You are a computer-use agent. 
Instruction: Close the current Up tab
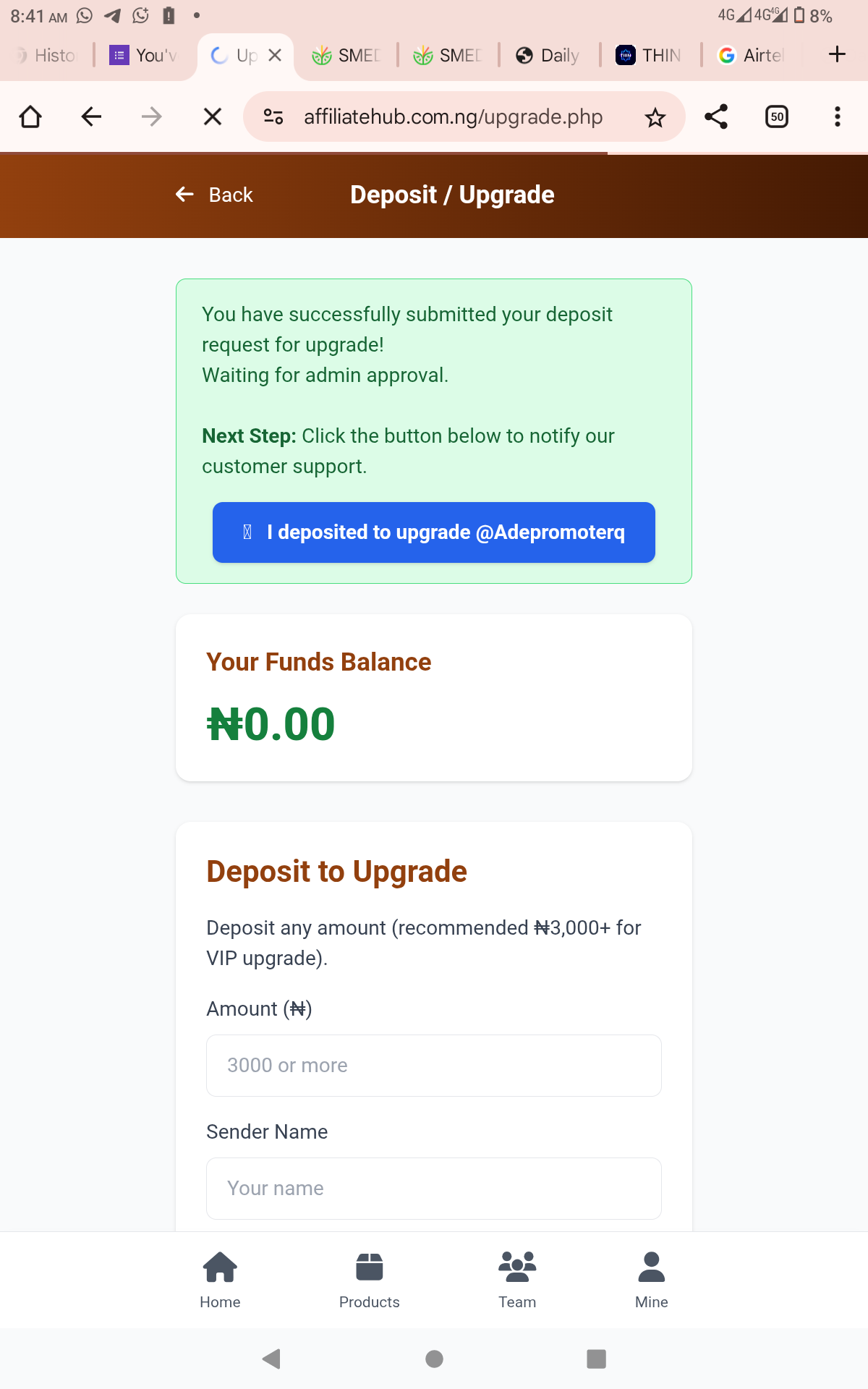click(x=275, y=56)
